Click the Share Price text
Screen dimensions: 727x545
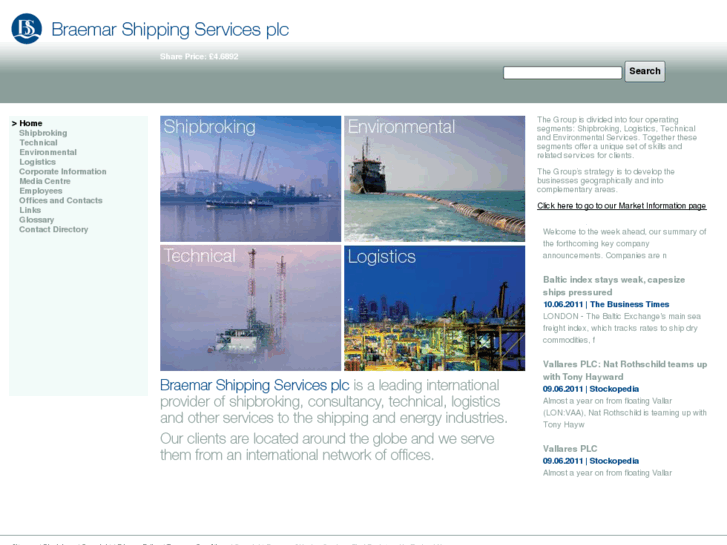coord(199,57)
